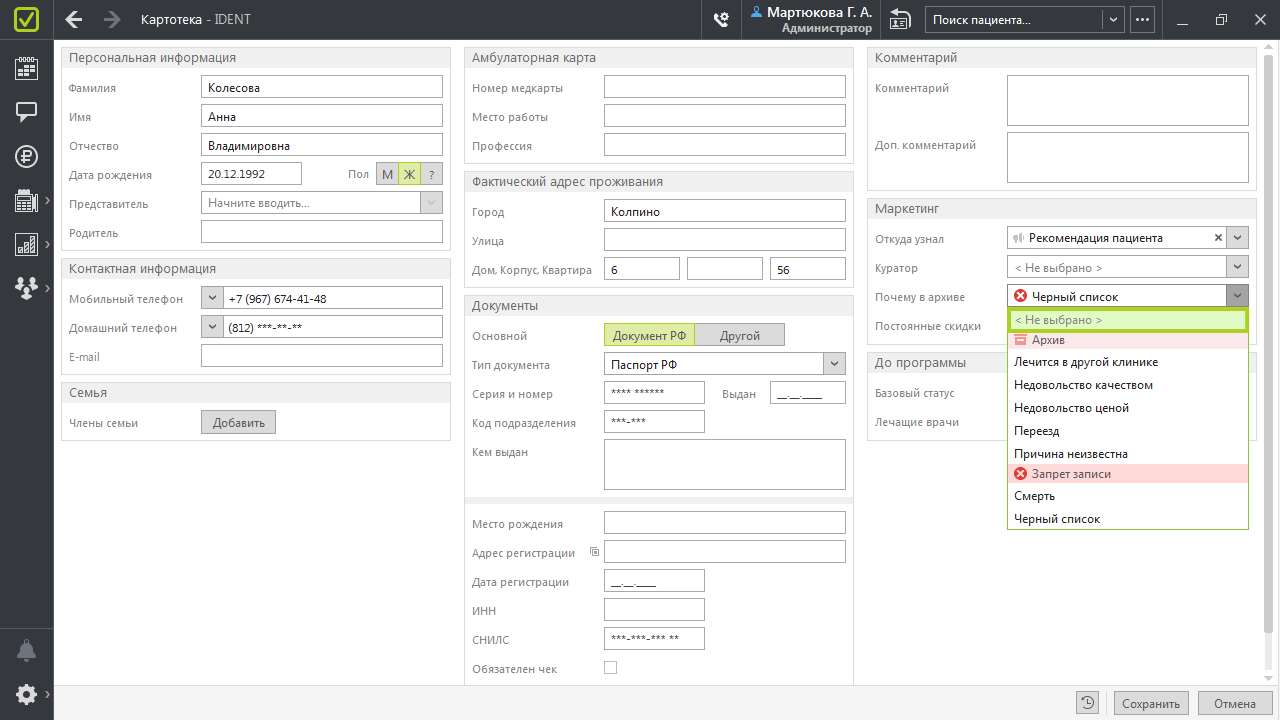Open the ruble finance section icon

[26, 156]
